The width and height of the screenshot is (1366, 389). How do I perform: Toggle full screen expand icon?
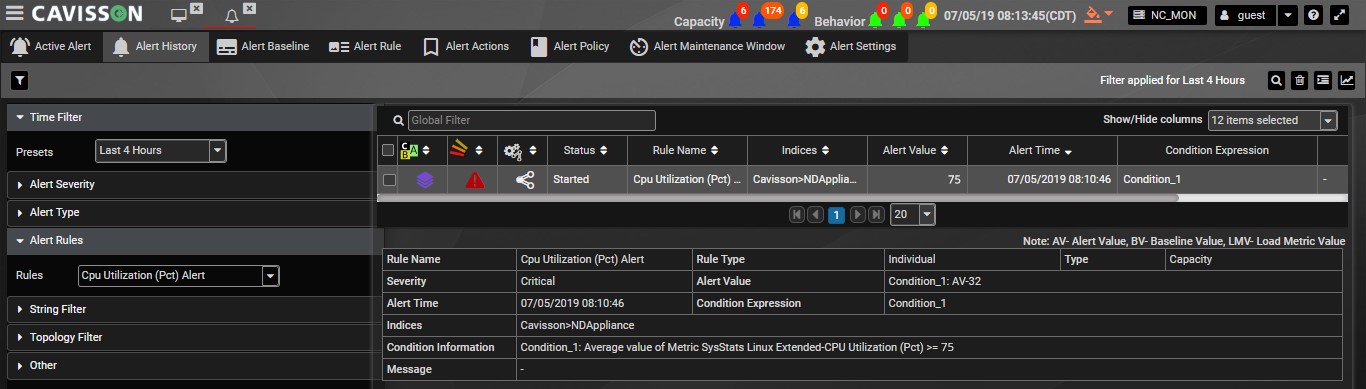[x=1340, y=16]
